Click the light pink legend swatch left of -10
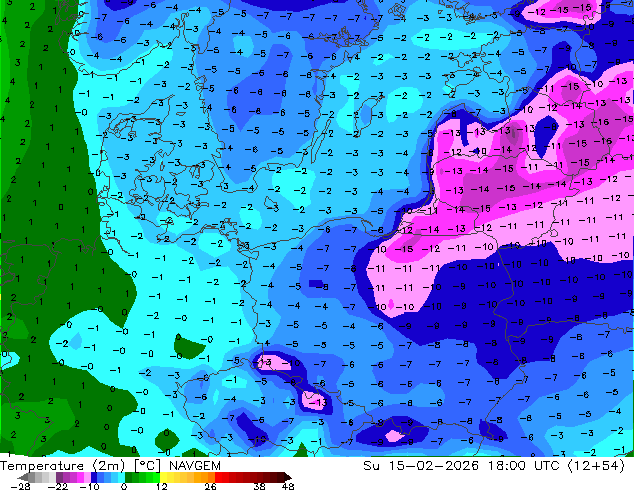Viewport: 634px width, 490px height. (87, 477)
